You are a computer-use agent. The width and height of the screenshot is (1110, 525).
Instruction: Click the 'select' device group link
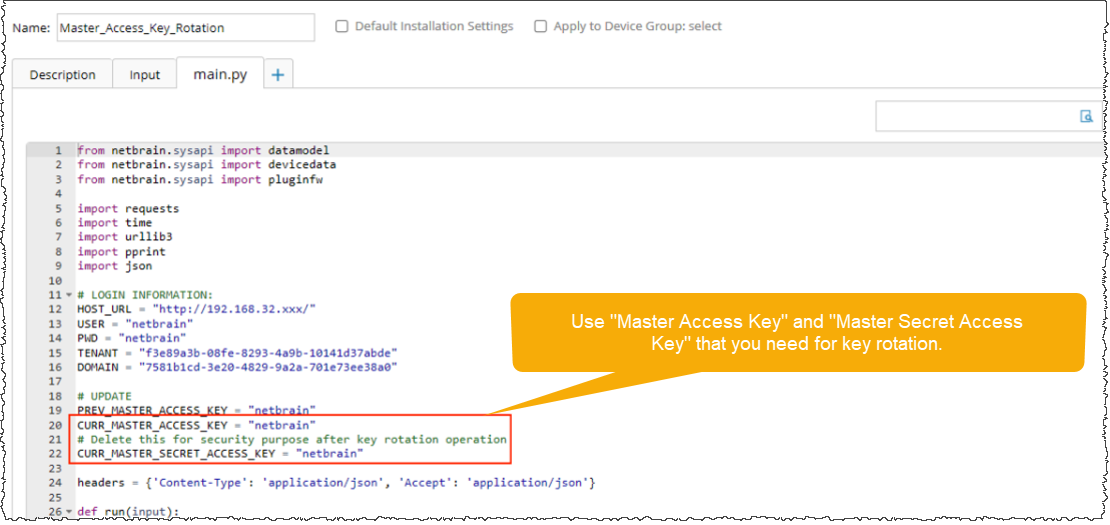[705, 27]
